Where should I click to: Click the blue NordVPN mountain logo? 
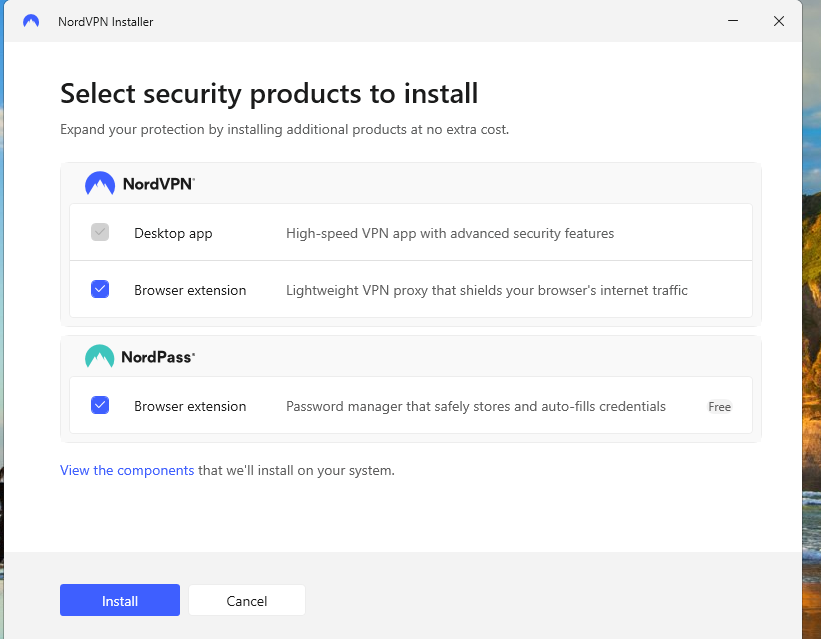point(99,183)
